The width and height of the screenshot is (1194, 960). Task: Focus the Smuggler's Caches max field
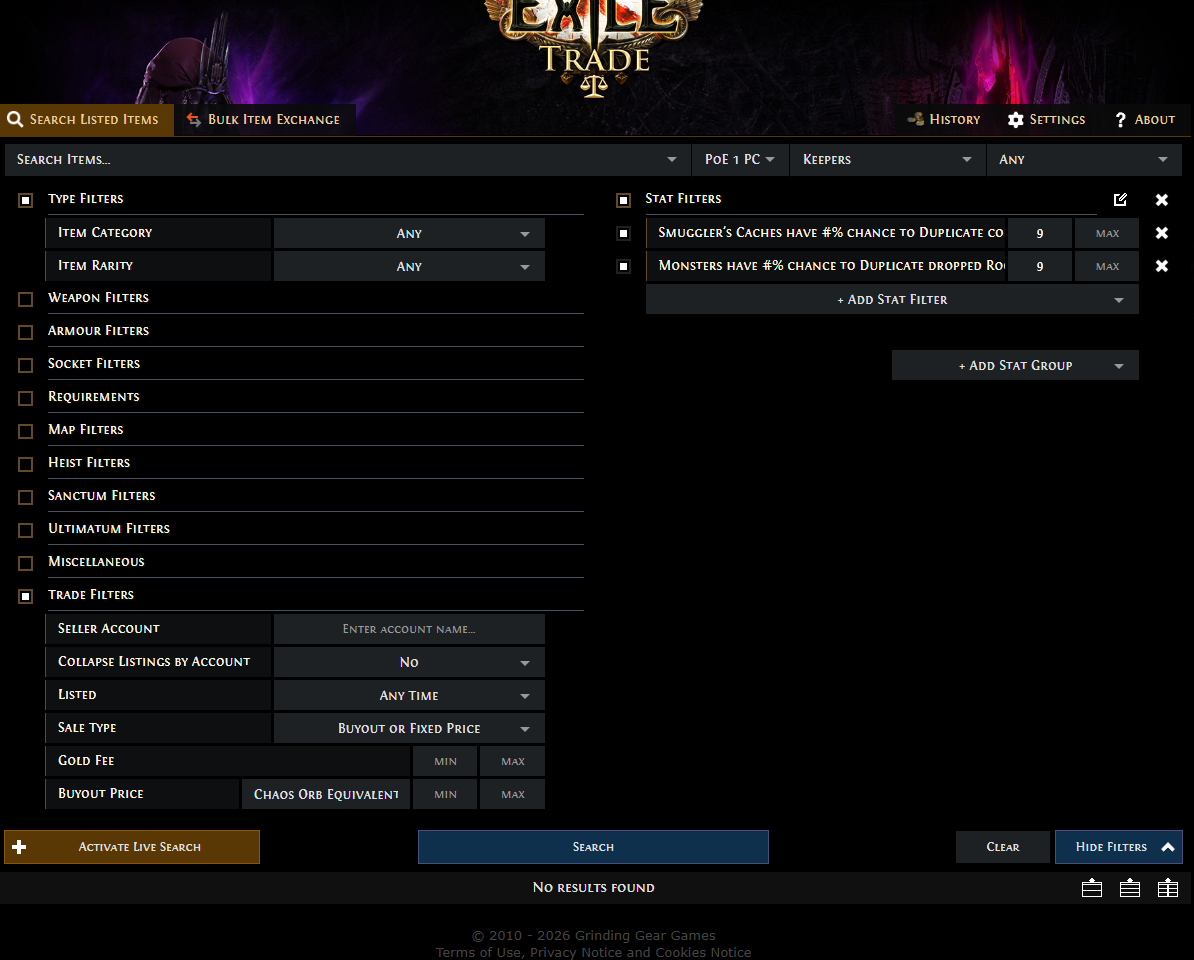1107,233
